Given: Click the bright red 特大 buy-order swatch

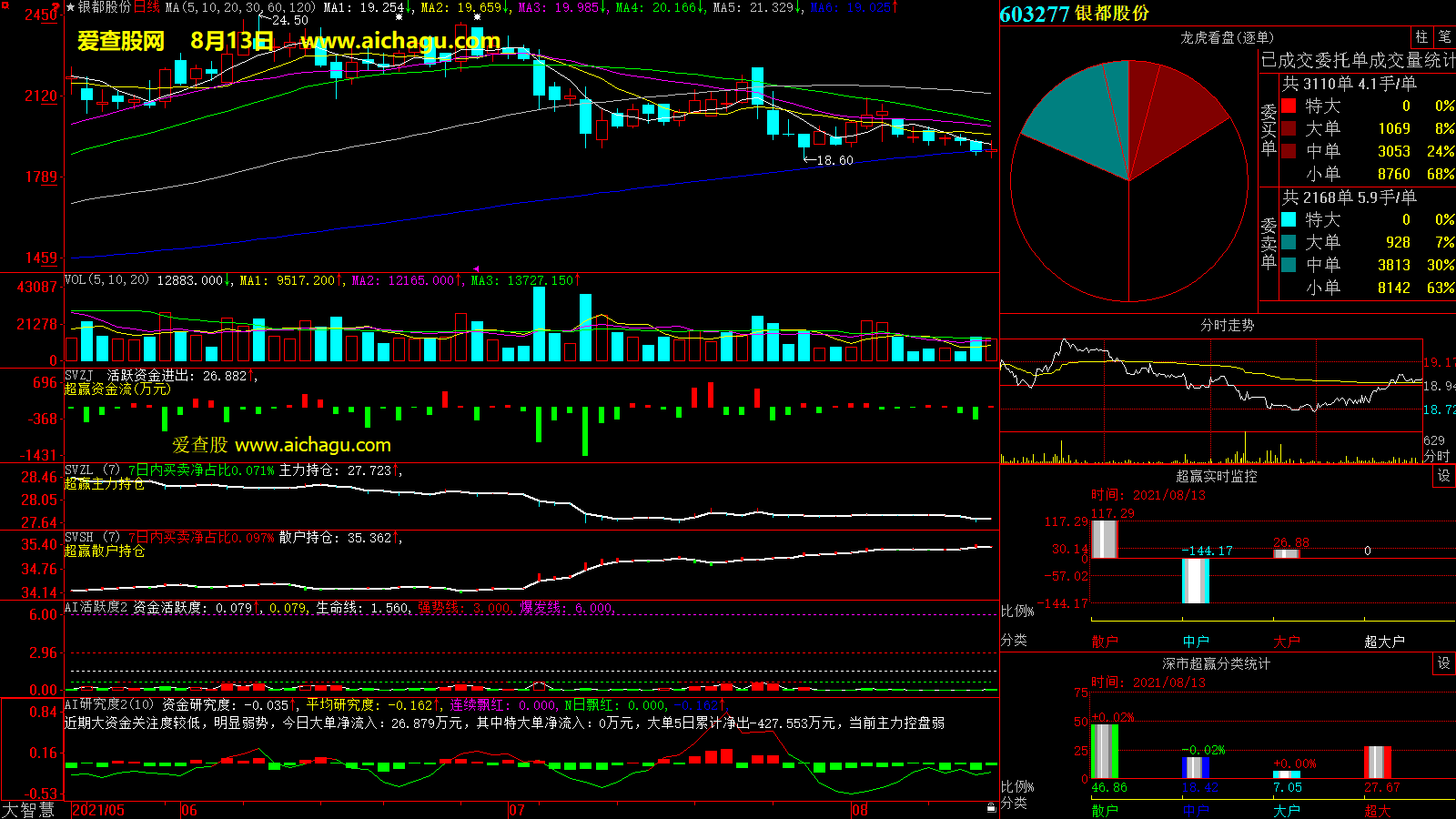Looking at the screenshot, I should 1289,106.
